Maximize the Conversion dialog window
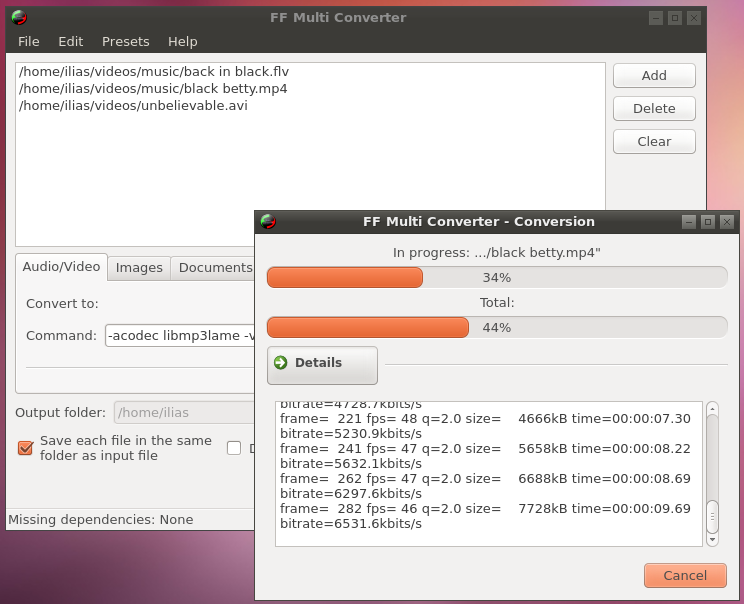This screenshot has width=744, height=604. point(708,222)
